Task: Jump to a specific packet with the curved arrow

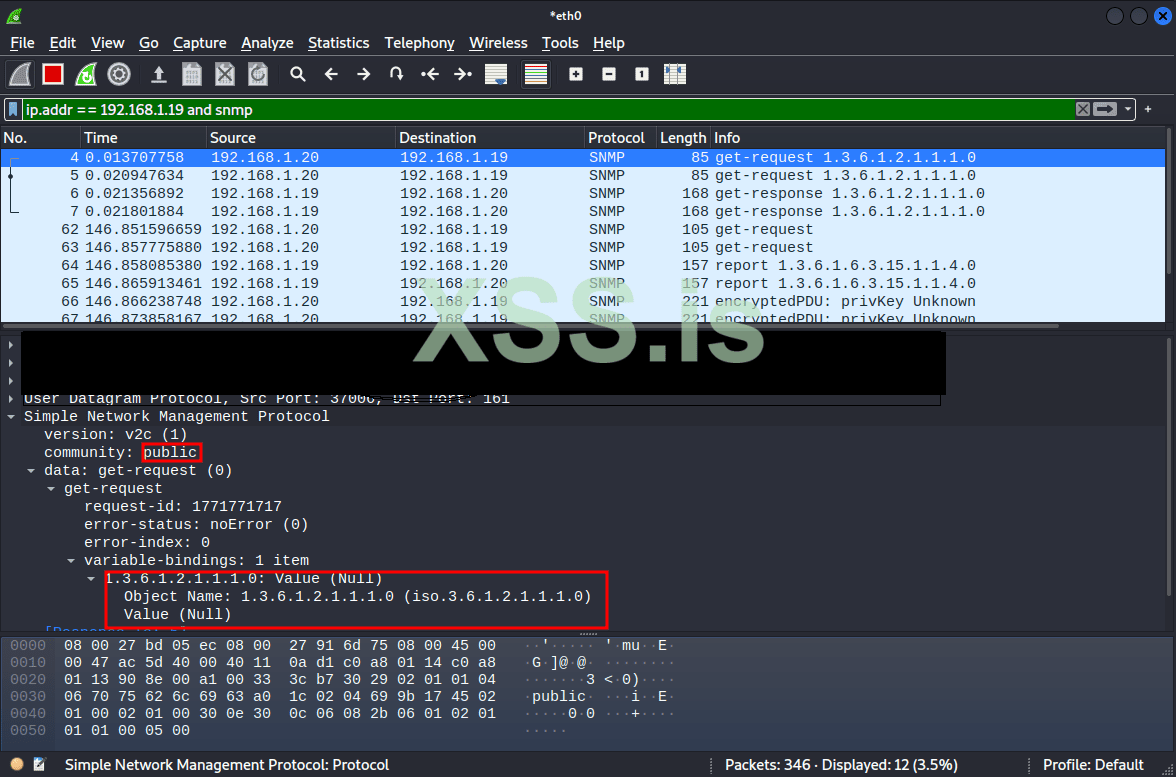Action: [397, 74]
